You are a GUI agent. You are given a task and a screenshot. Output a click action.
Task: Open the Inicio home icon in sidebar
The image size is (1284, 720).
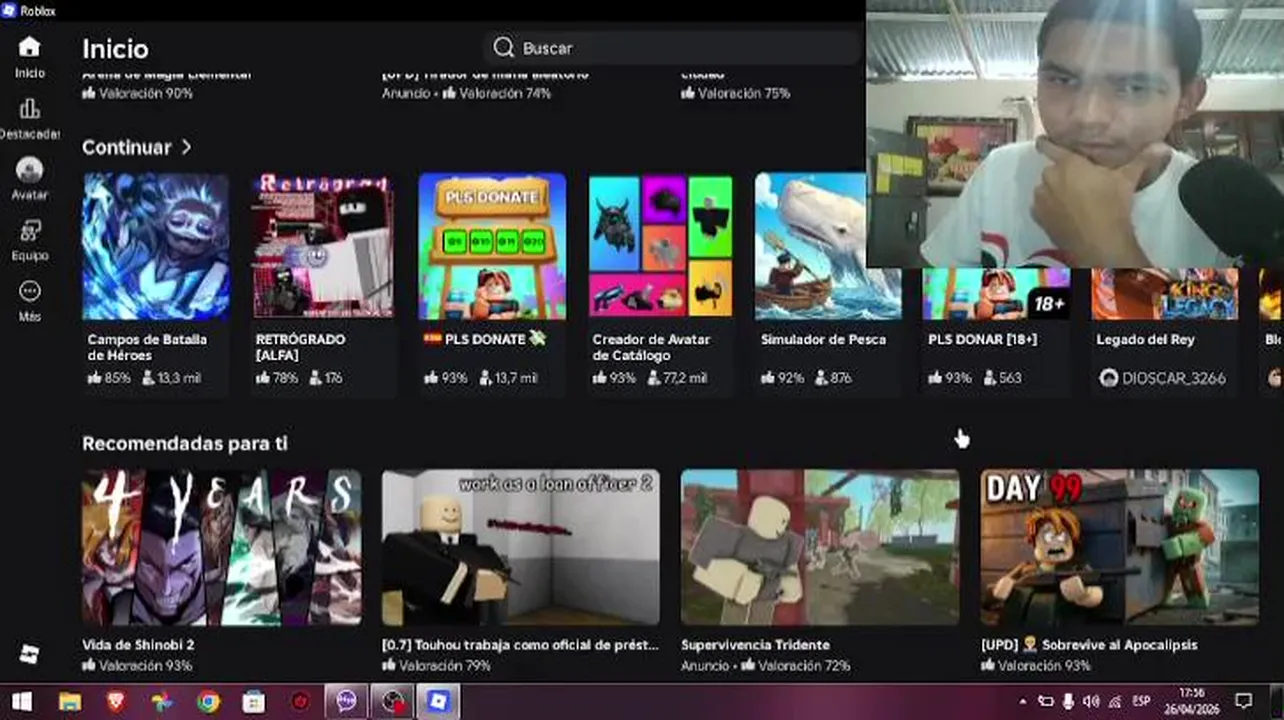point(30,47)
